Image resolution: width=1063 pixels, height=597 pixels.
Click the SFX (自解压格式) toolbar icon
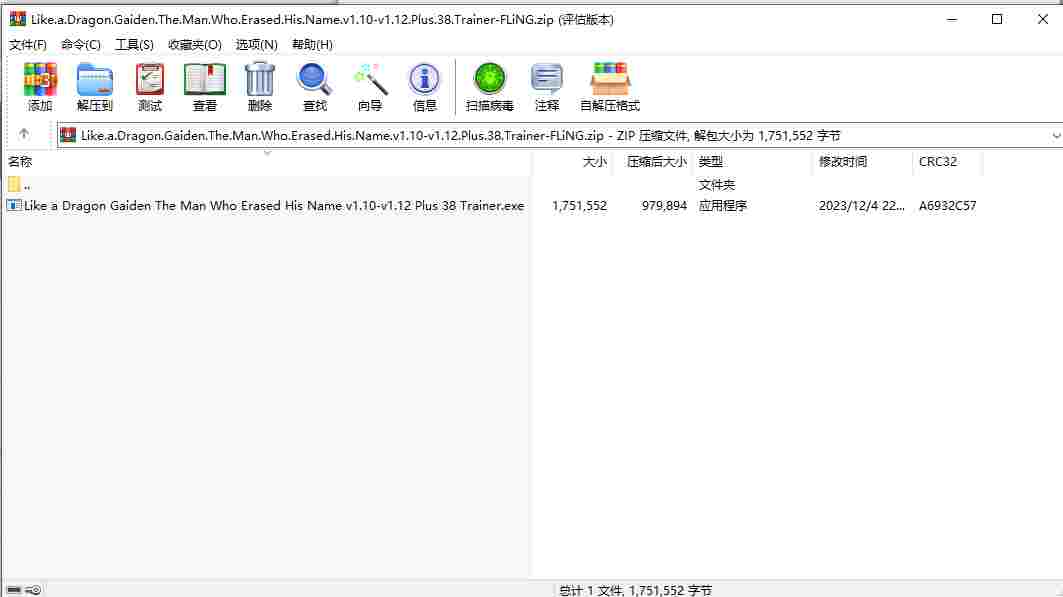[609, 86]
